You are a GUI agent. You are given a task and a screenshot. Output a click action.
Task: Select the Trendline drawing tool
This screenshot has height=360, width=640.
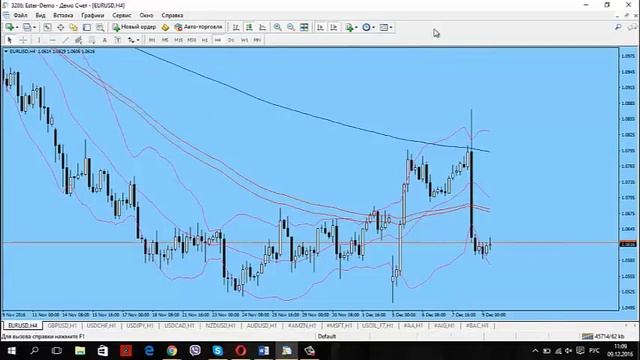(65, 40)
